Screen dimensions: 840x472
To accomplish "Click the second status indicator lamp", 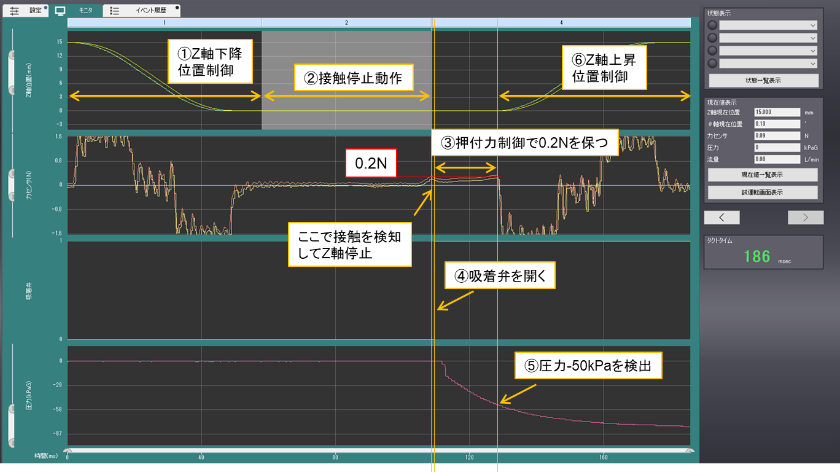I will [x=711, y=38].
